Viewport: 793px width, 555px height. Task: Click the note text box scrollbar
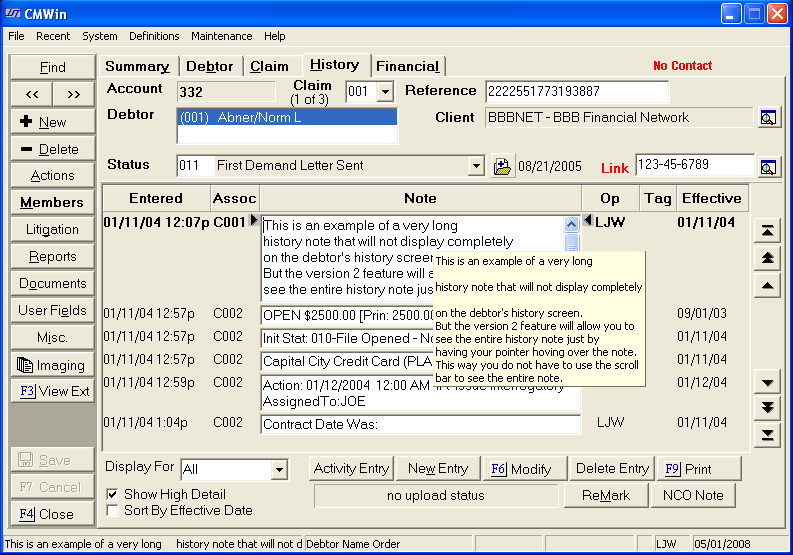click(x=571, y=243)
